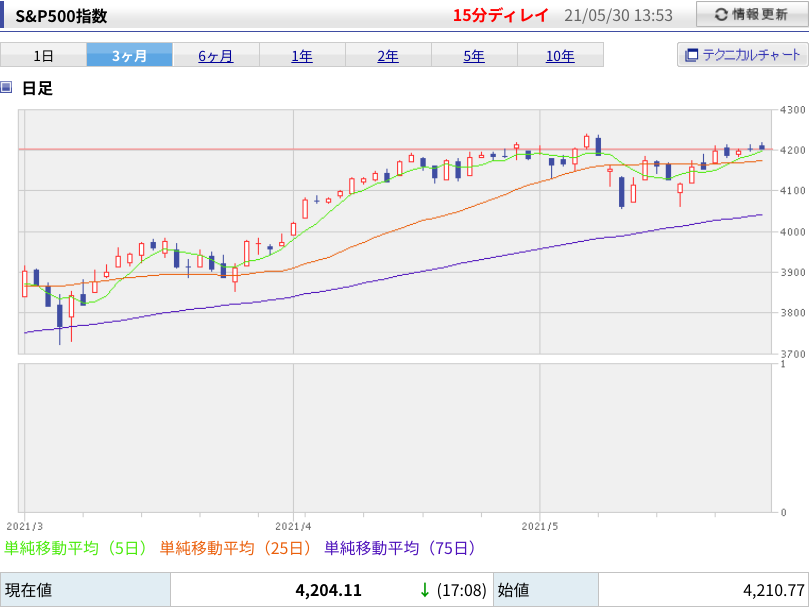Click the 2021/5 x-axis label

tap(539, 526)
